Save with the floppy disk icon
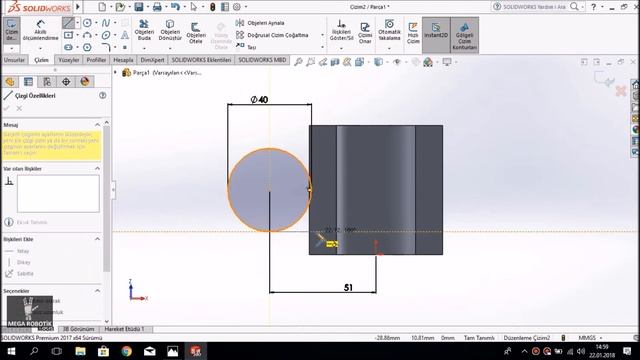The height and width of the screenshot is (360, 640). pyautogui.click(x=139, y=7)
